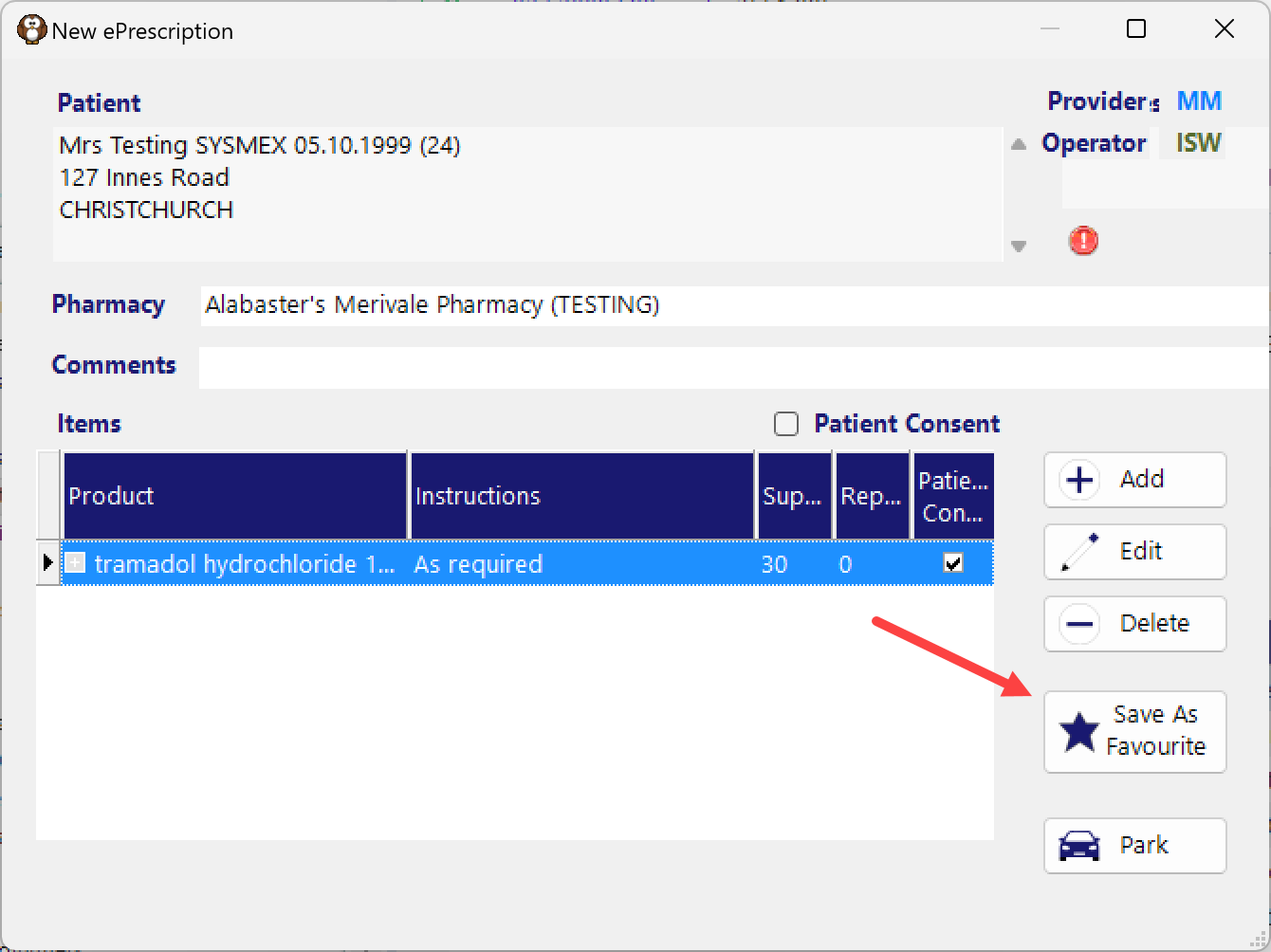Image resolution: width=1271 pixels, height=952 pixels.
Task: Minimize the New ePrescription window
Action: click(x=1050, y=29)
